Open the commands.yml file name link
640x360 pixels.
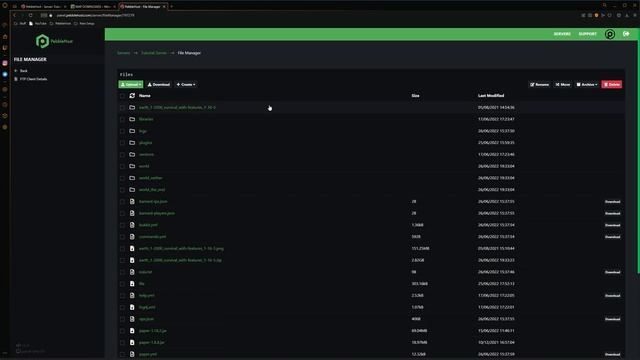tap(153, 237)
